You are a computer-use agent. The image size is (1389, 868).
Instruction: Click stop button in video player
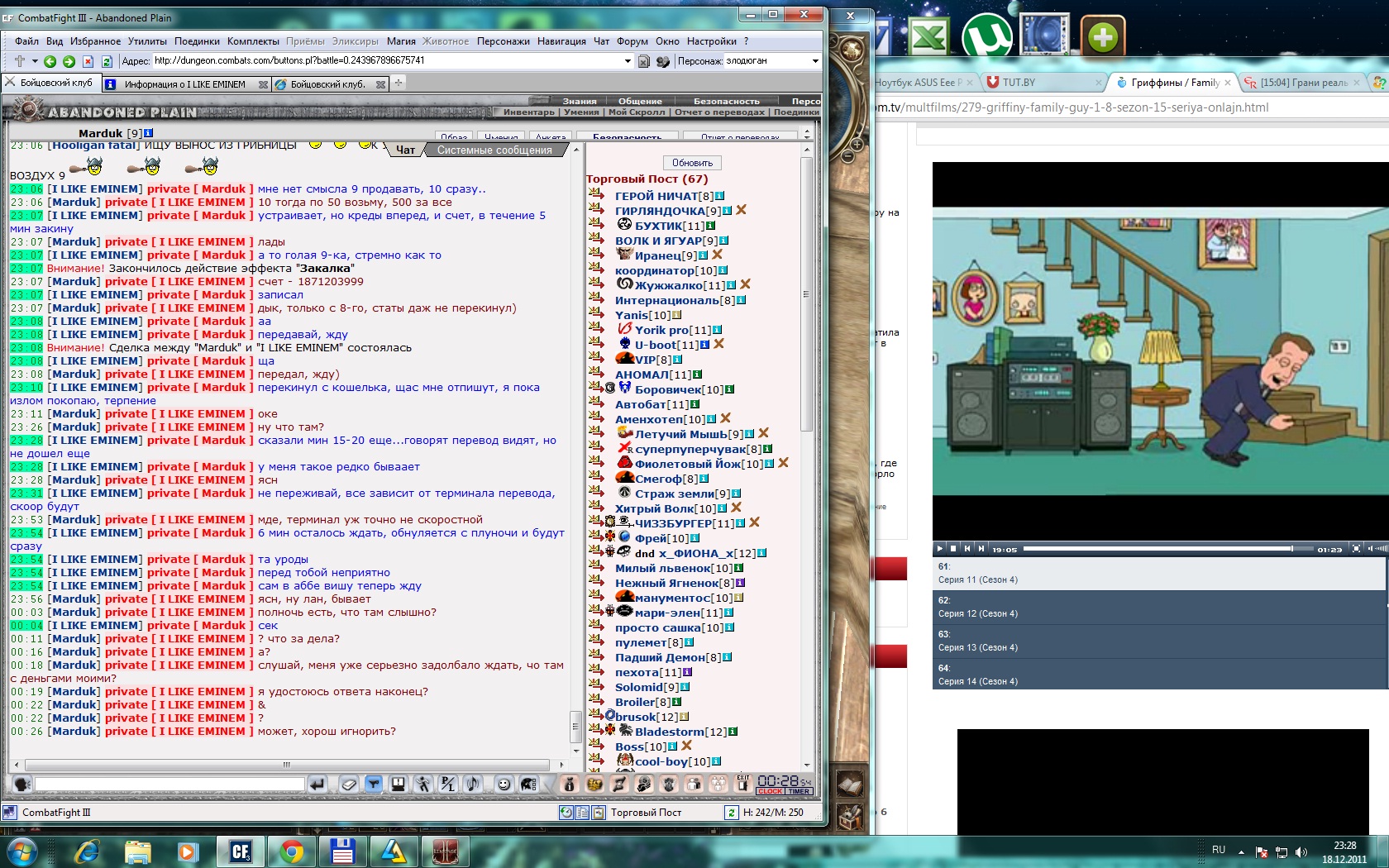pyautogui.click(x=953, y=548)
